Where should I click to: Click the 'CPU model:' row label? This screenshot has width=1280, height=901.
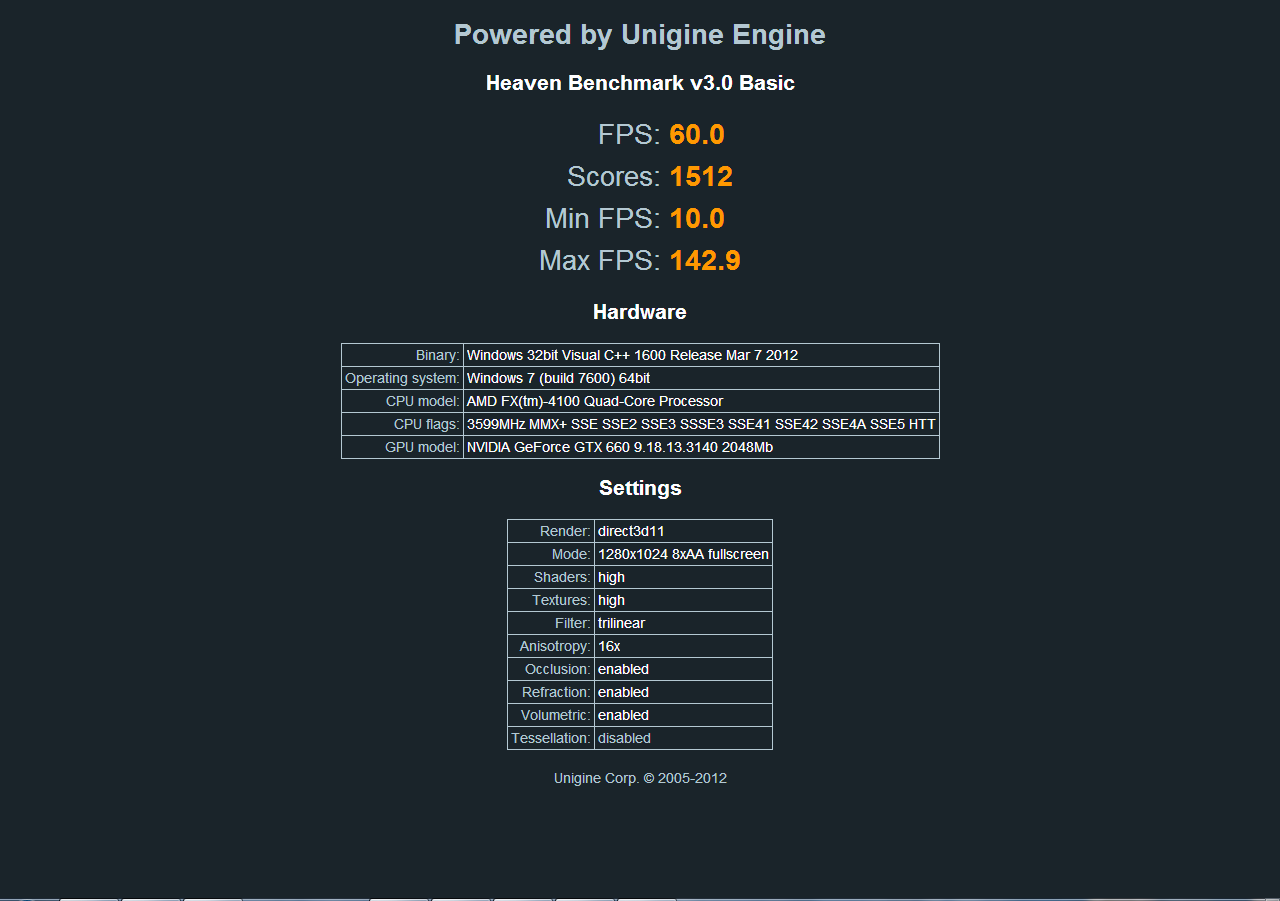click(x=423, y=401)
